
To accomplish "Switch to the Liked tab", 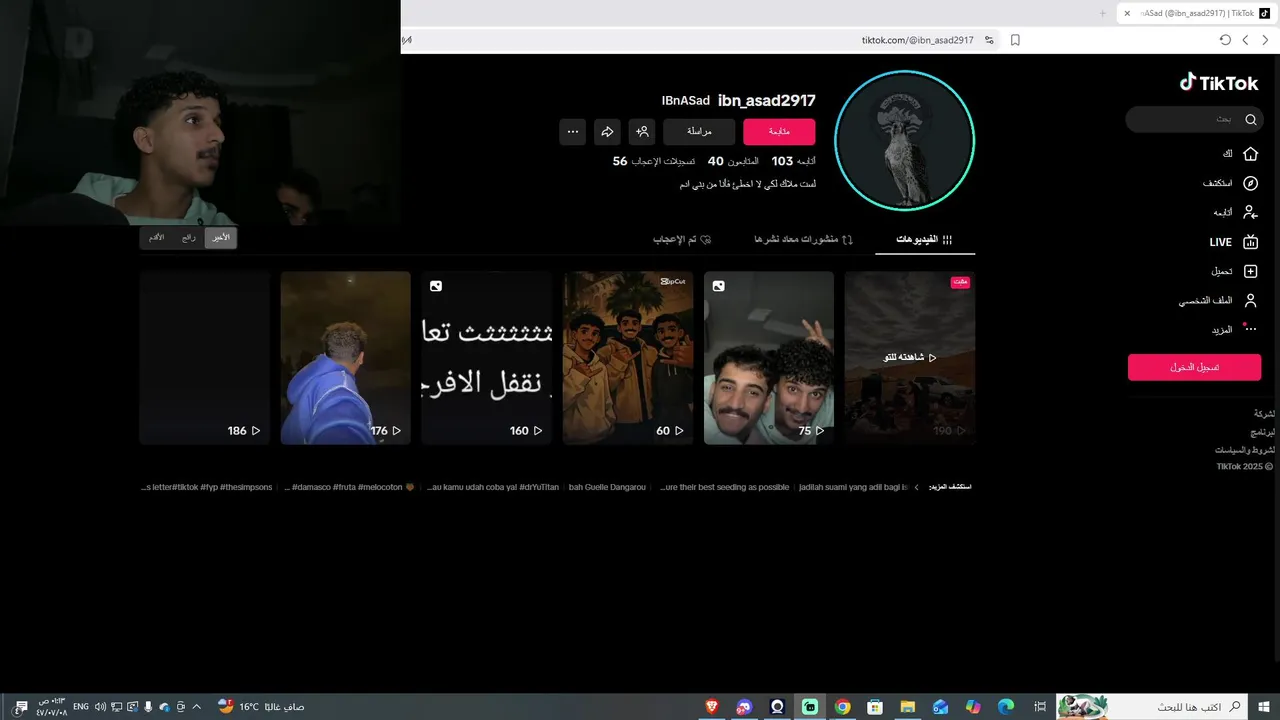I will tap(682, 240).
